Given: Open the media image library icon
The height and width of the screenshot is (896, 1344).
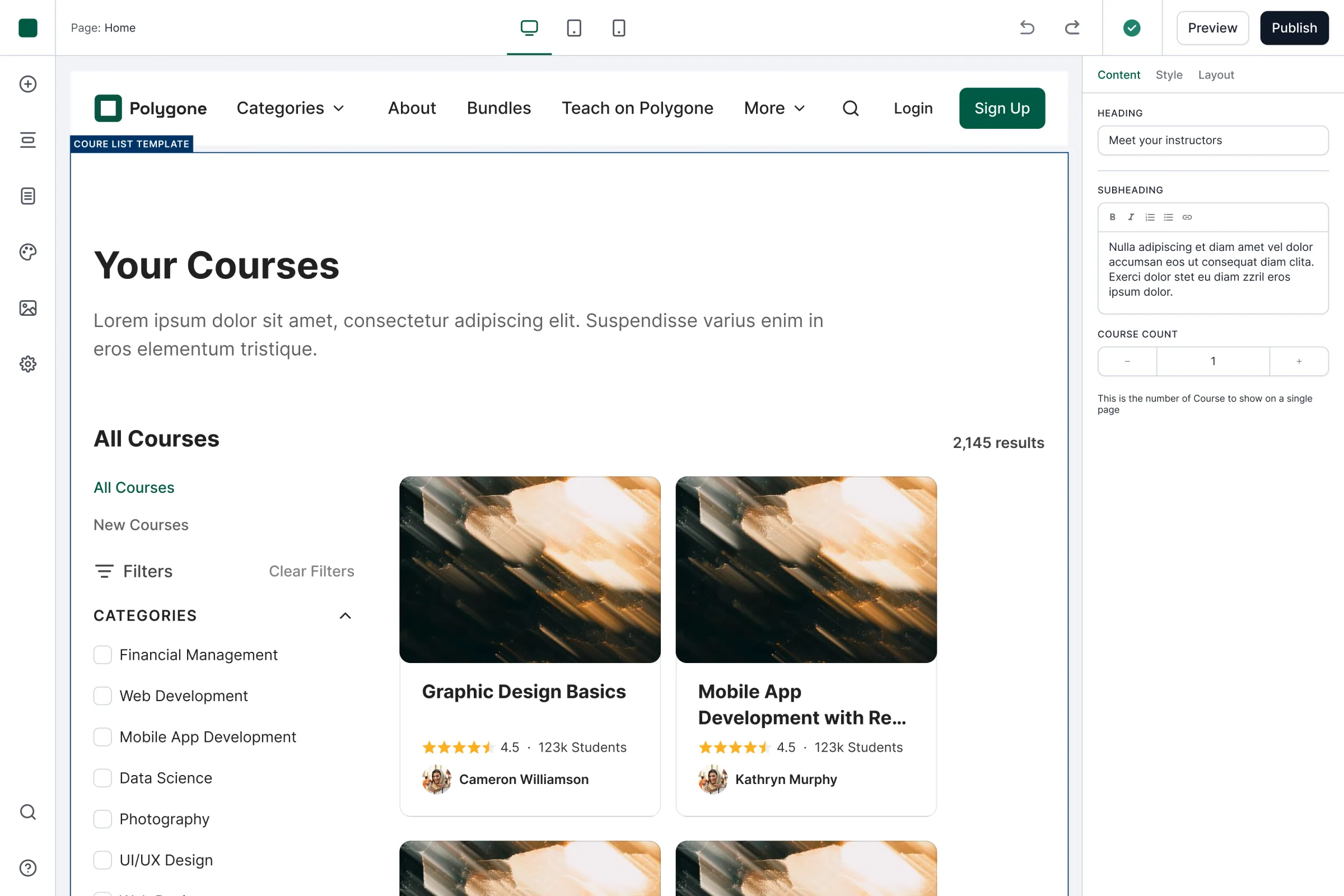Looking at the screenshot, I should 27,308.
